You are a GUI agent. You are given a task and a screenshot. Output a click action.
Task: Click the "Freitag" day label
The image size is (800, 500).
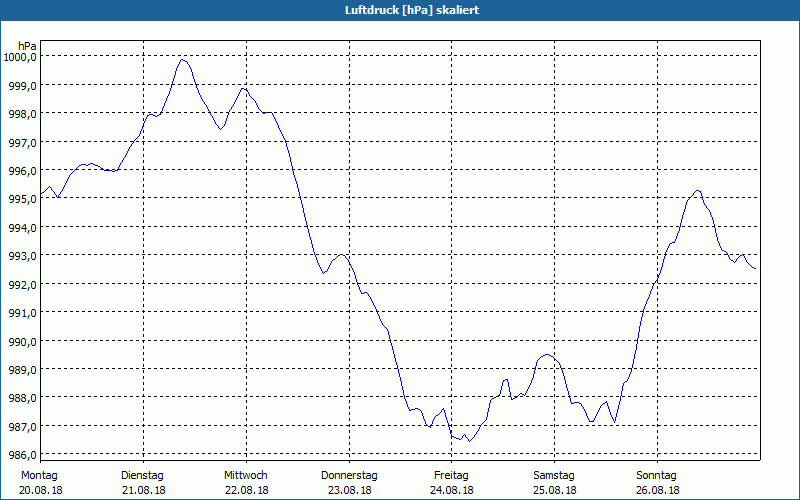click(x=451, y=476)
